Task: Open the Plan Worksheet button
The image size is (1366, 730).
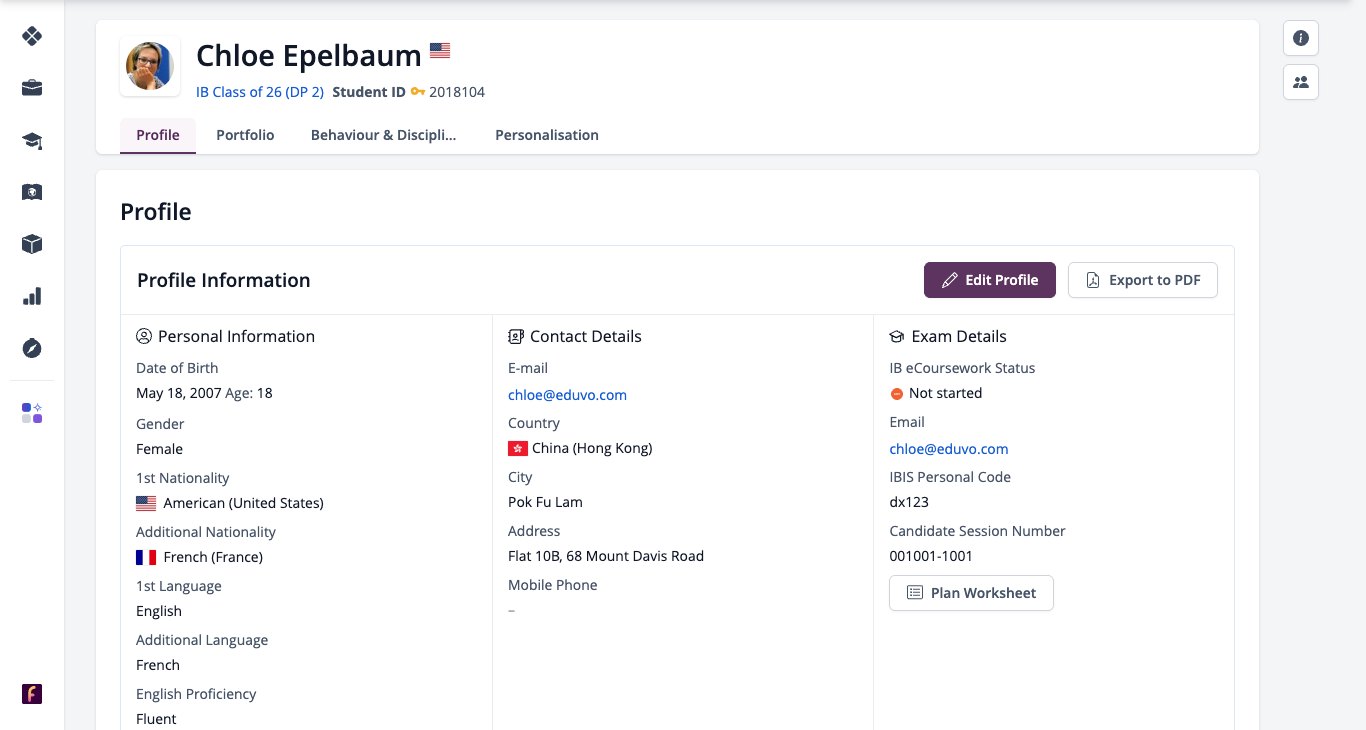Action: pyautogui.click(x=971, y=593)
